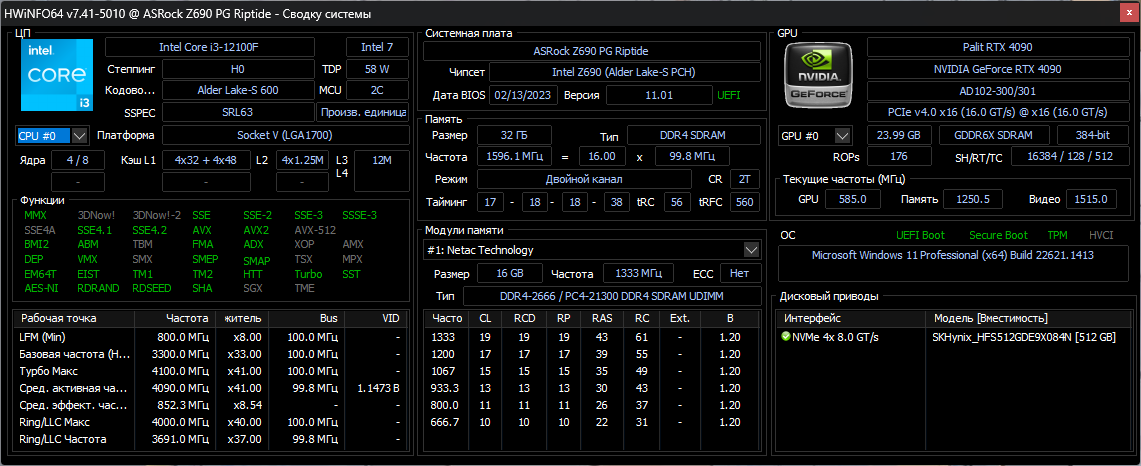Click the Intel 7 process field
1141x466 pixels.
[x=377, y=47]
